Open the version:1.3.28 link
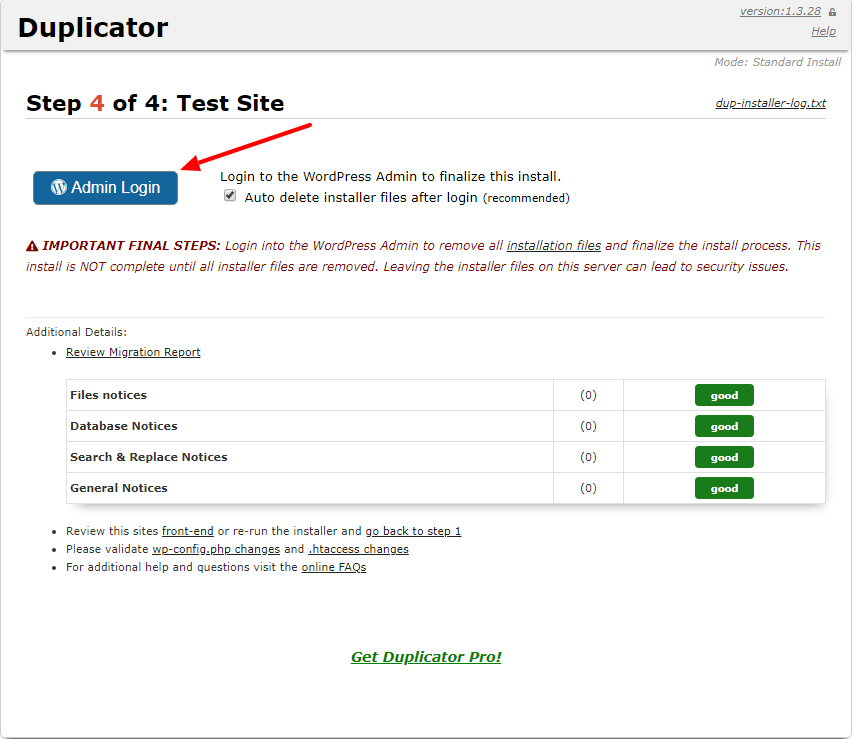This screenshot has height=739, width=853. [780, 11]
